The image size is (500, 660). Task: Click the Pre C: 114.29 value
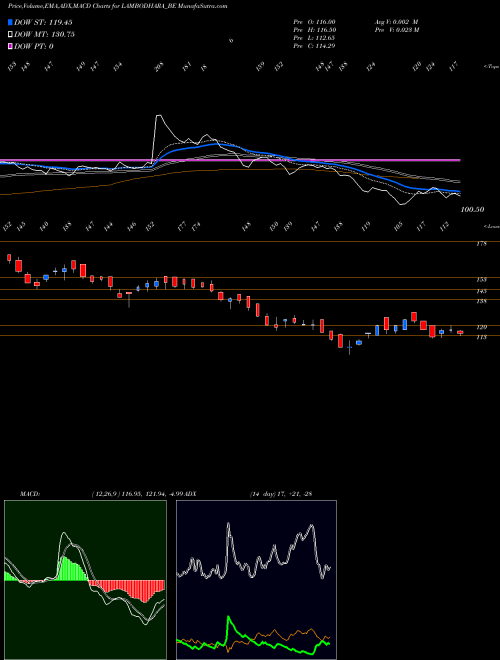314,46
